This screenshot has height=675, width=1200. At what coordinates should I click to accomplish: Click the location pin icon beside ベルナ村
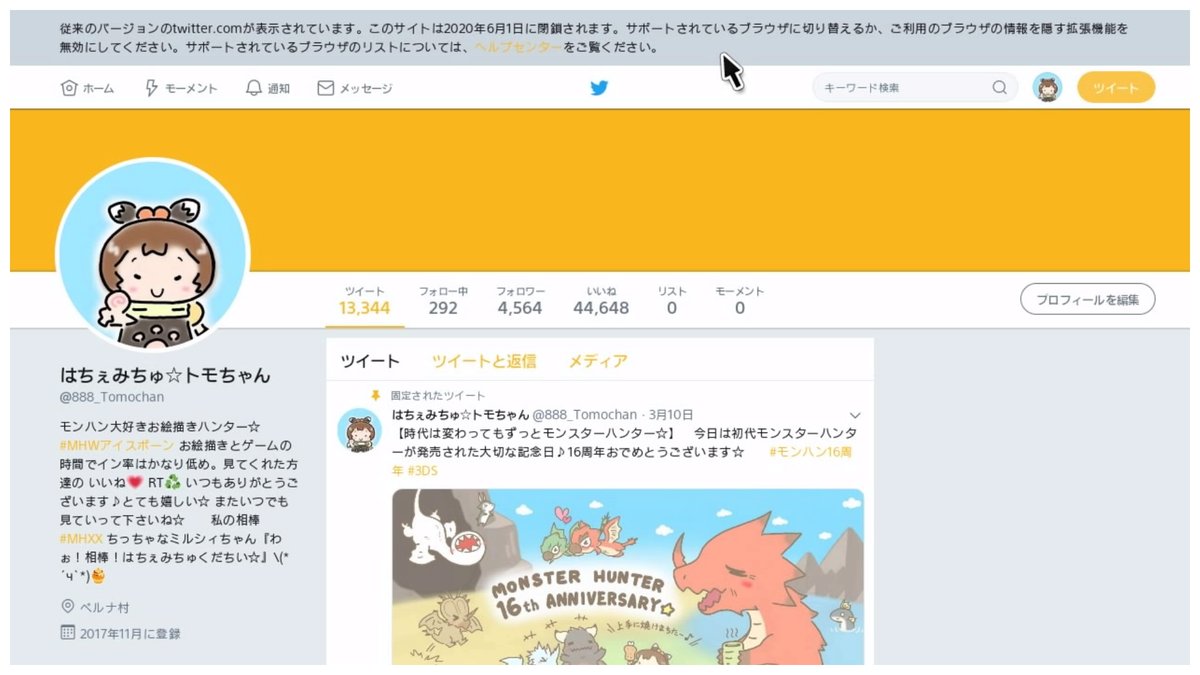point(68,607)
